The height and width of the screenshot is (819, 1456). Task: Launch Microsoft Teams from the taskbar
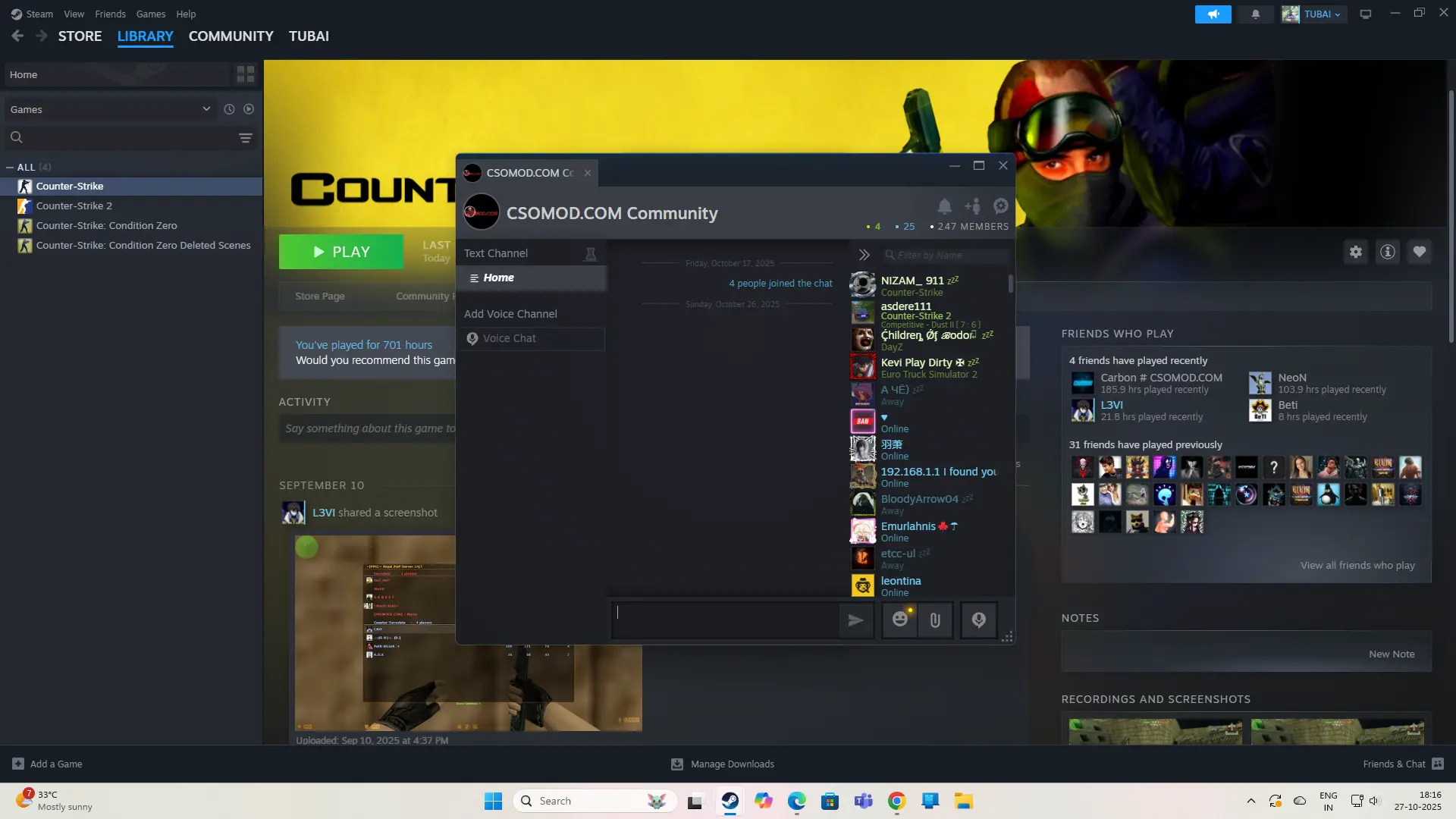pyautogui.click(x=864, y=801)
